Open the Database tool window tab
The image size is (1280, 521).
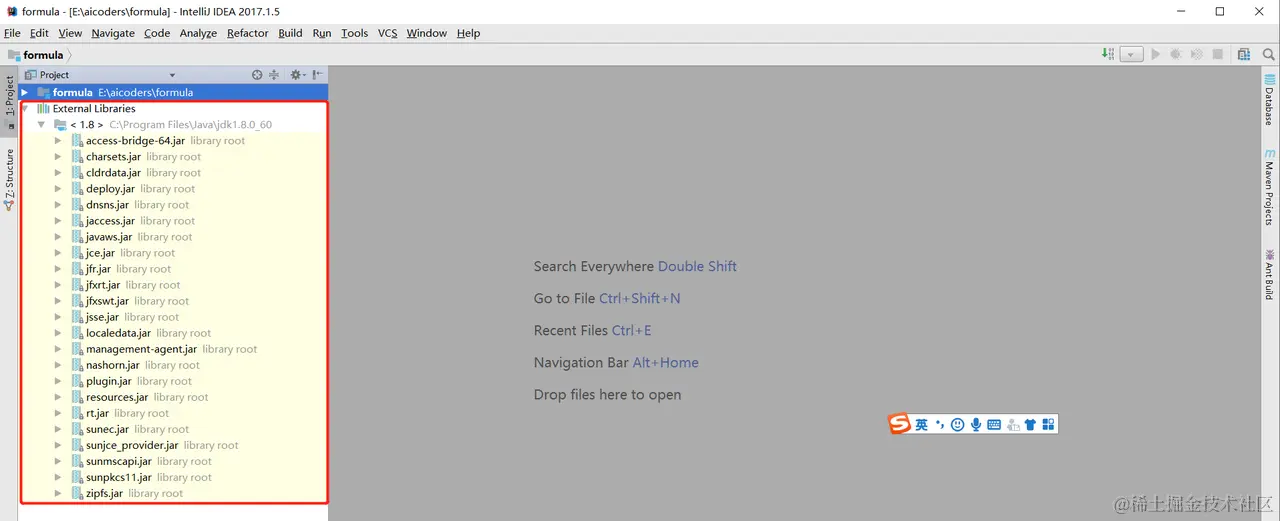coord(1269,100)
